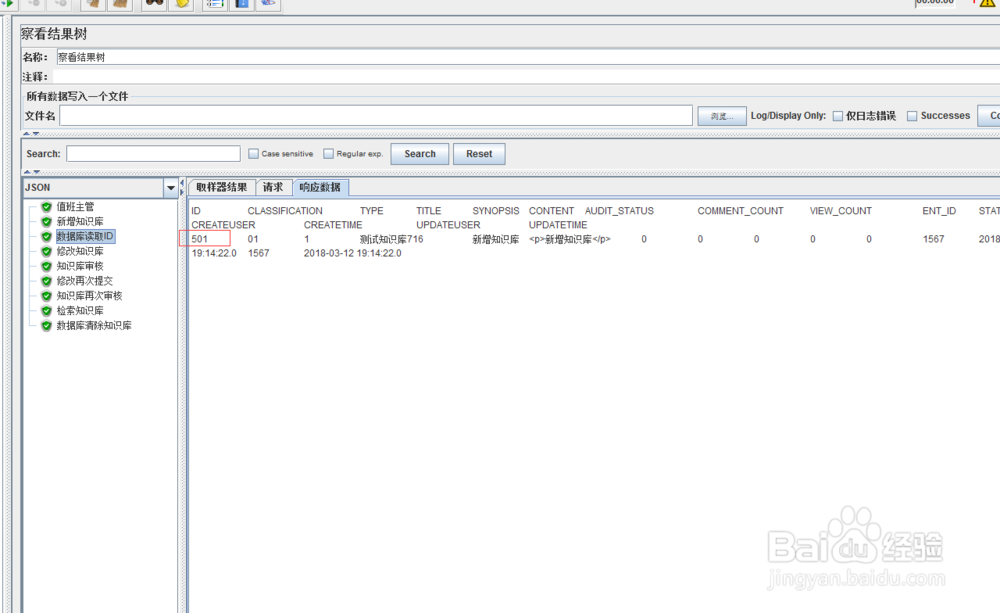1000x613 pixels.
Task: Open the blue Help toolbar icon
Action: (242, 4)
